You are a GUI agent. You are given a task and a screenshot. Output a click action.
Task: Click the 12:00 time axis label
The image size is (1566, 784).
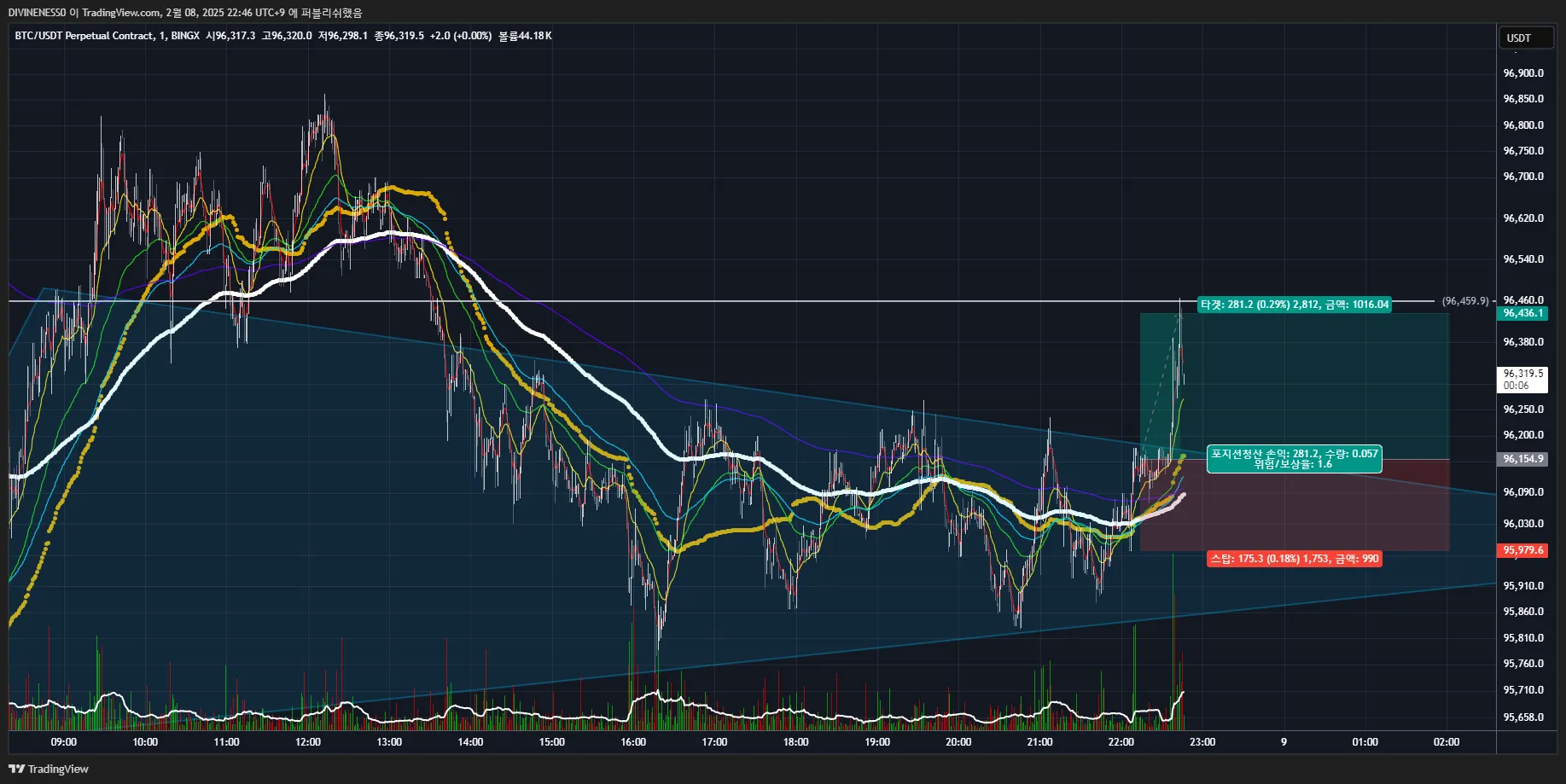(x=308, y=742)
